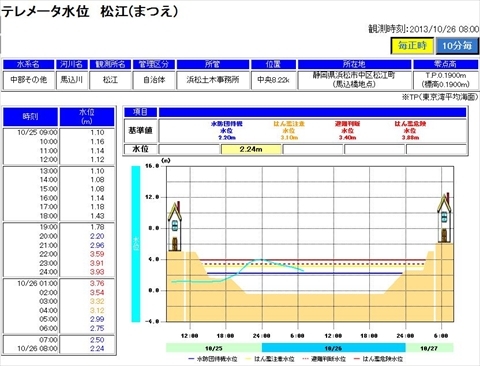Image resolution: width=480 pixels, height=366 pixels.
Task: Click the 水位 (m) column header
Action: (x=87, y=117)
